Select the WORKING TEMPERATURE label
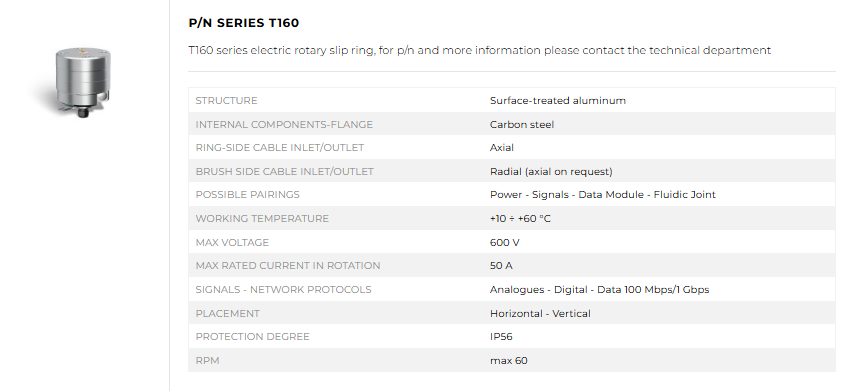 (262, 219)
